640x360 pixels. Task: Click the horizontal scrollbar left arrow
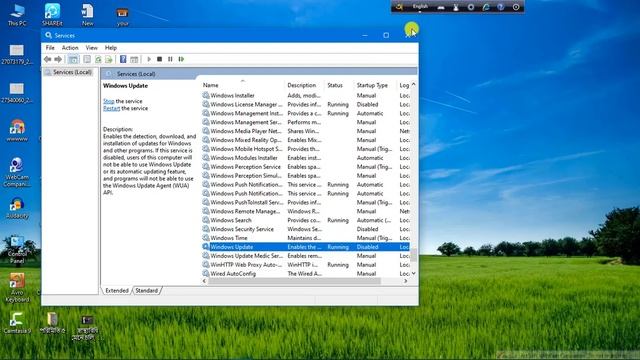[x=204, y=281]
